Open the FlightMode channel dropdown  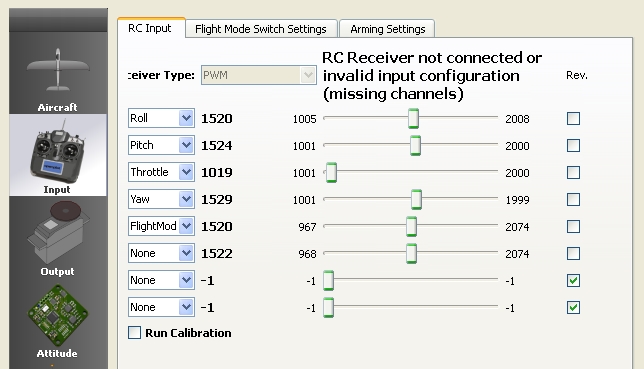point(161,226)
